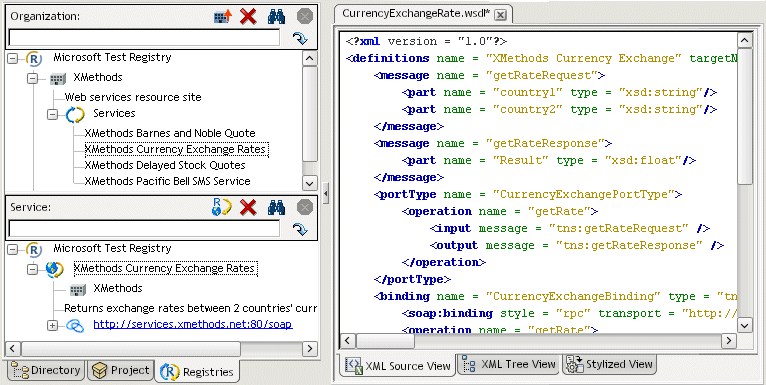Click the binoculars search icon in Organization panel
Image resolution: width=766 pixels, height=385 pixels.
tap(277, 17)
